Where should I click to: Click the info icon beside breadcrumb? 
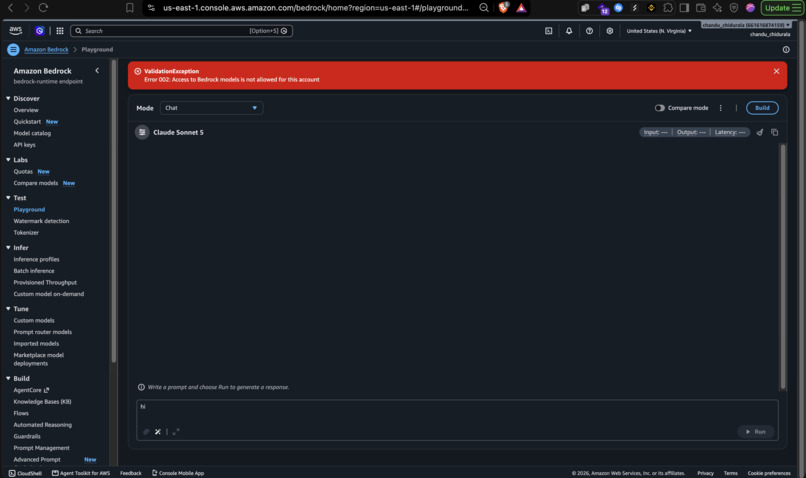[786, 49]
